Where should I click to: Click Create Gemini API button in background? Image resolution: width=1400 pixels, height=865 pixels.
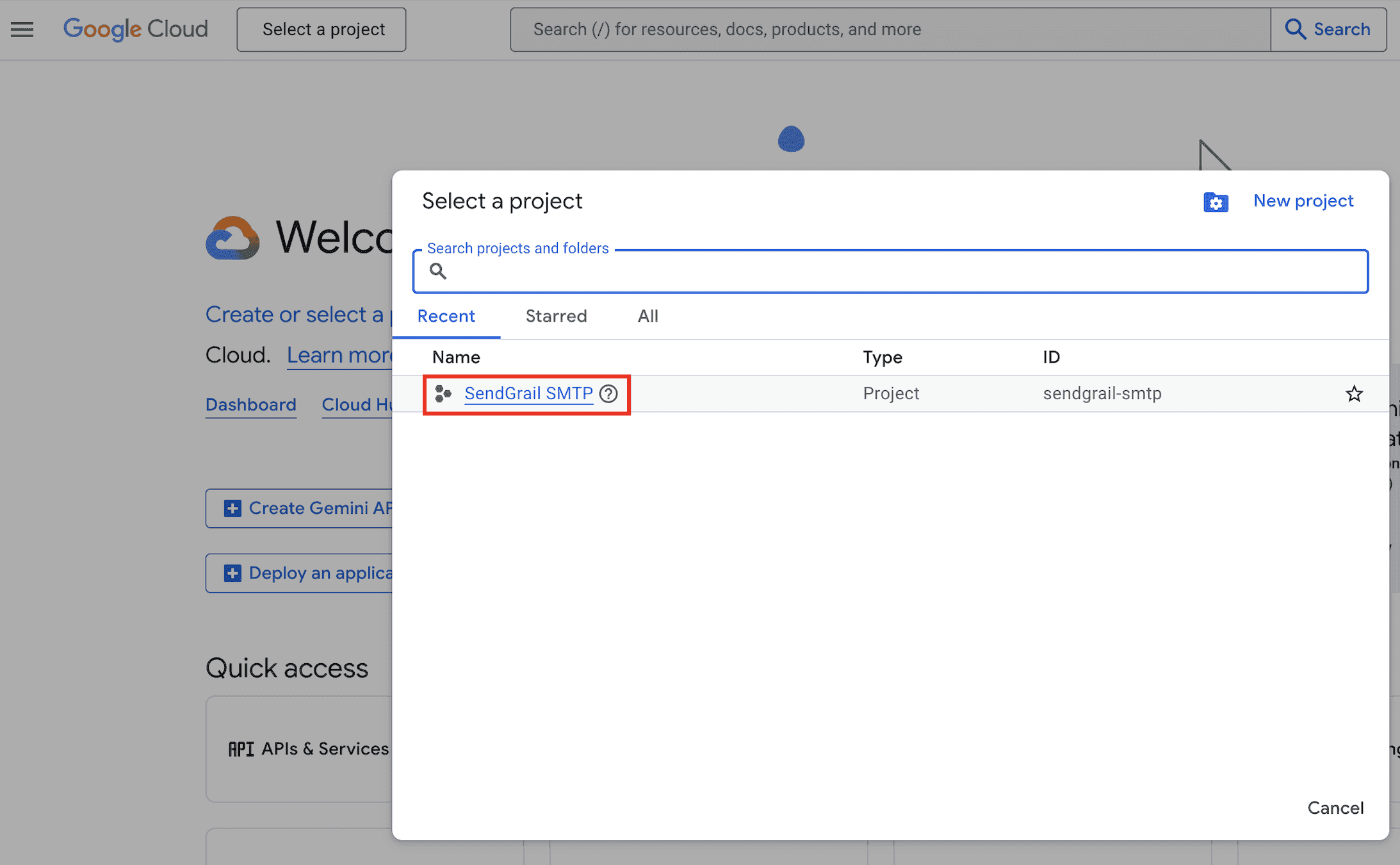pos(299,509)
